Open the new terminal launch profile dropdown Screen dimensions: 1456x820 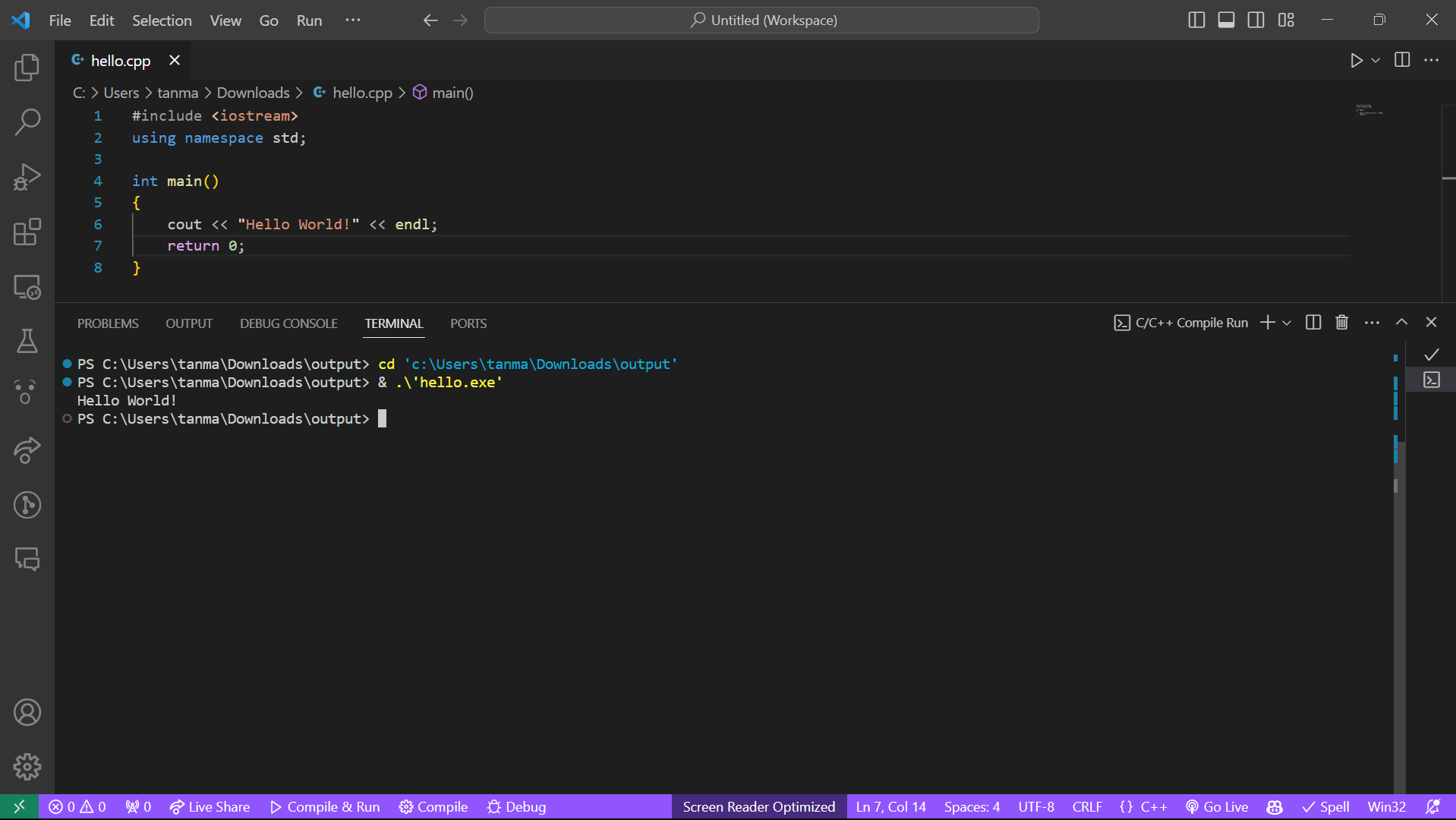pyautogui.click(x=1287, y=323)
